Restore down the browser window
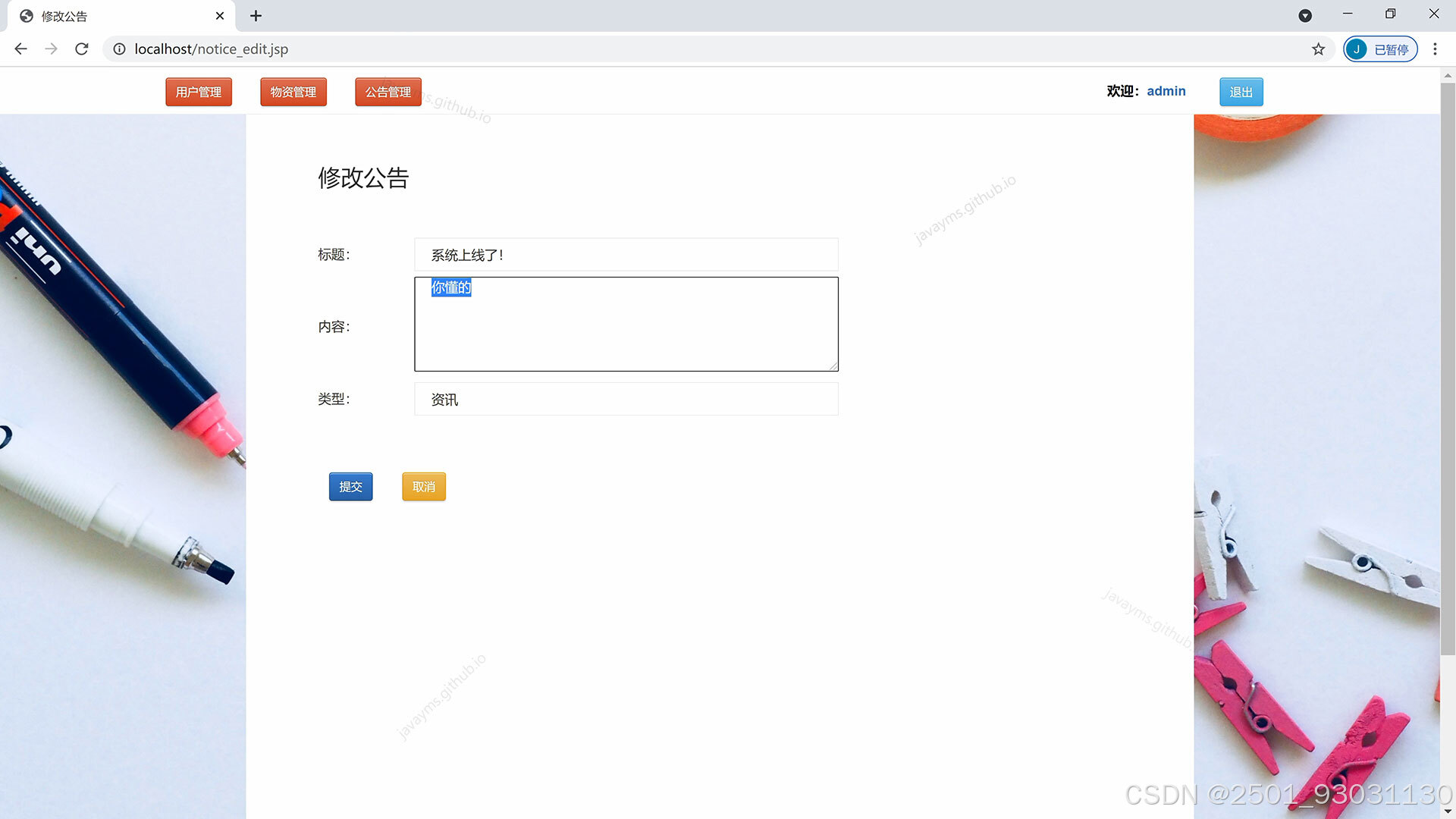This screenshot has height=819, width=1456. pos(1390,14)
